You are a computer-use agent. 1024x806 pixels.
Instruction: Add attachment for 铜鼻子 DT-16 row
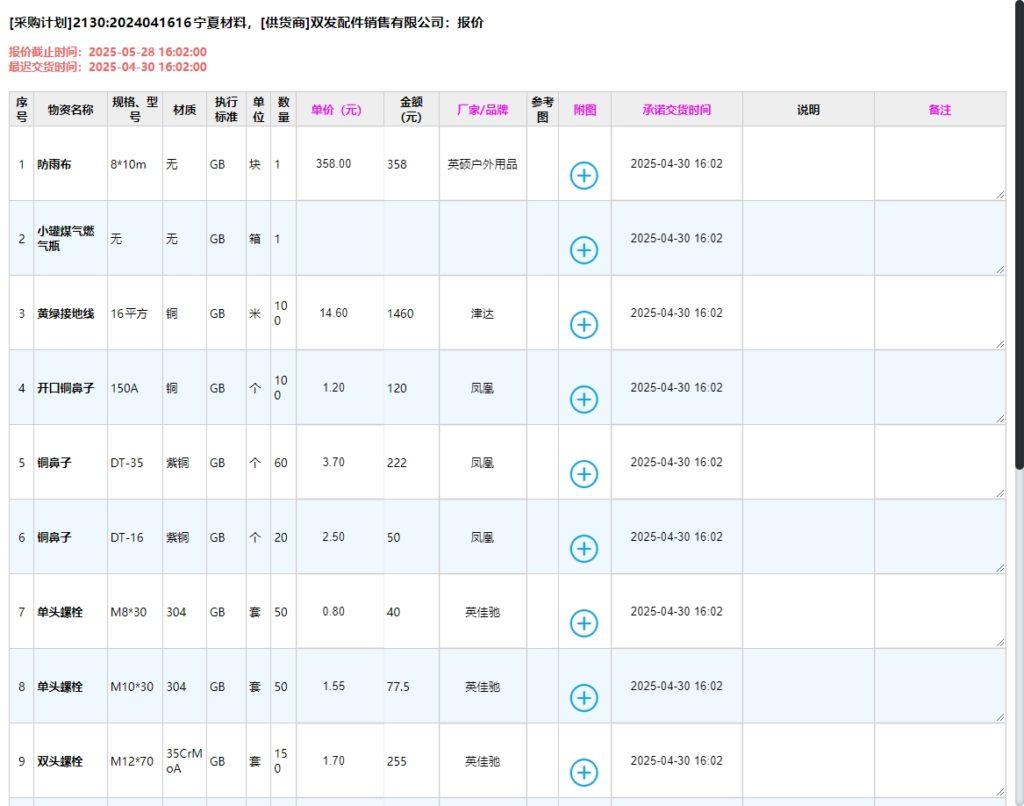click(x=584, y=548)
